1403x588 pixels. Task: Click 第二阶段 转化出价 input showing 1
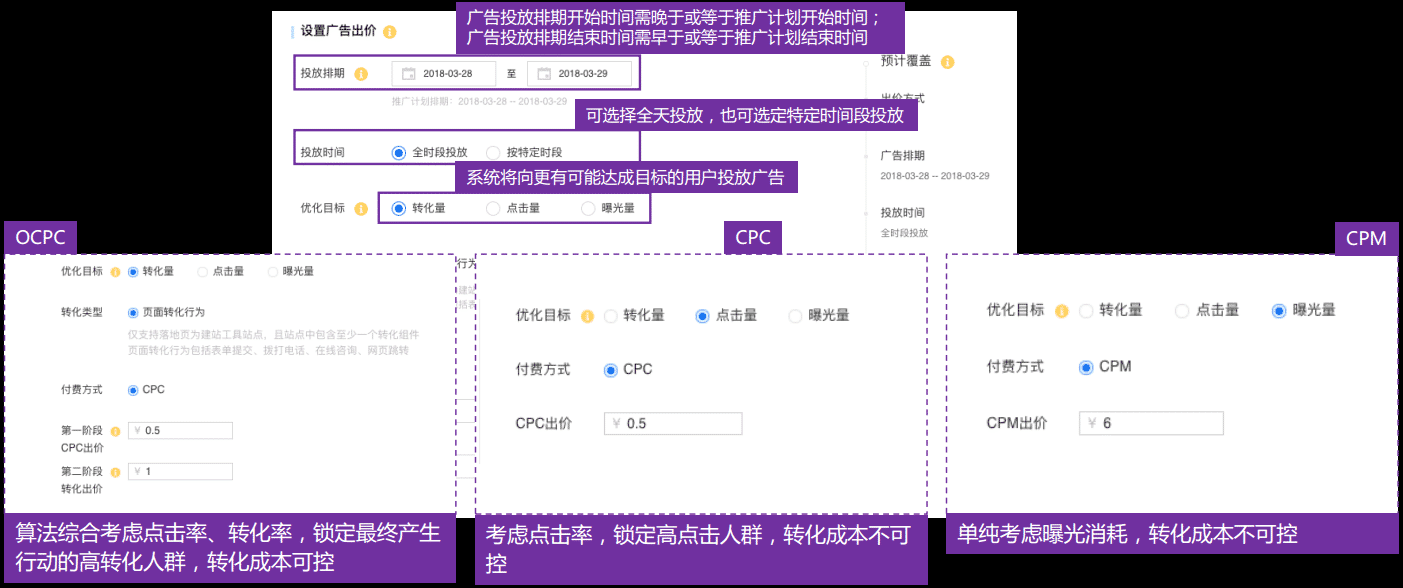[180, 471]
